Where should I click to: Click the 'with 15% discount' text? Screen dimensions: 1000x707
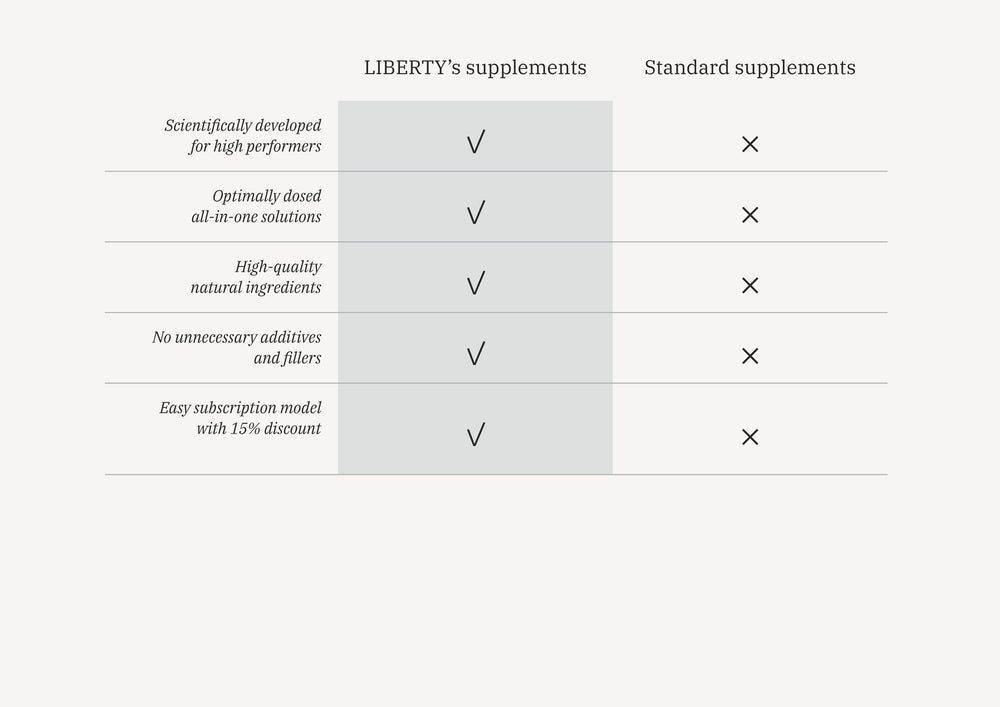pyautogui.click(x=259, y=429)
